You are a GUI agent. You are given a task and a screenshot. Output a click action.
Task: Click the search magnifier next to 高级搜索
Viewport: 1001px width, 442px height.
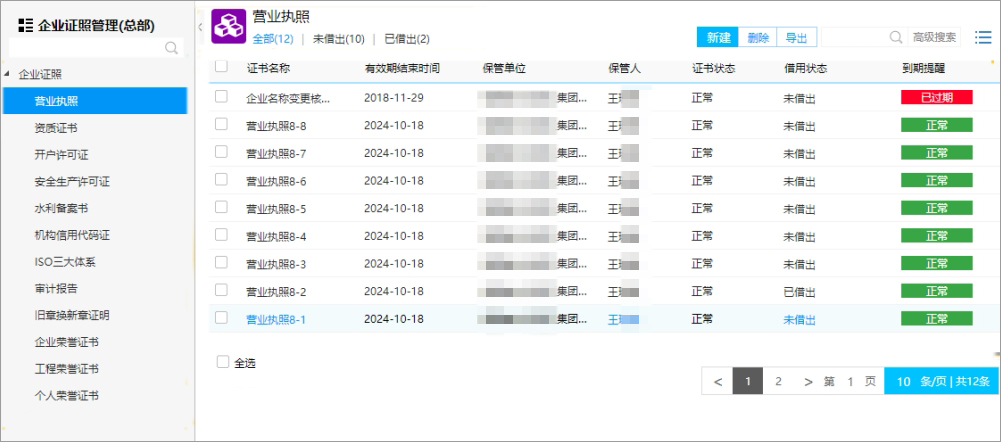[896, 38]
